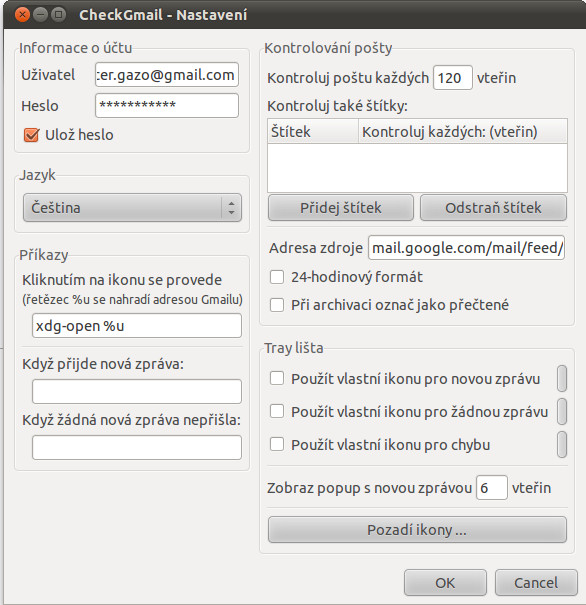Pick icon file for no message
The height and width of the screenshot is (605, 586).
(562, 411)
